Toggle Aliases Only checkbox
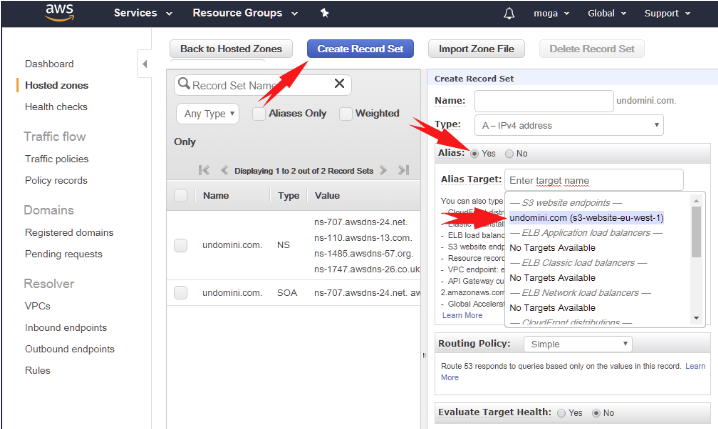Image resolution: width=718 pixels, height=429 pixels. pyautogui.click(x=259, y=114)
